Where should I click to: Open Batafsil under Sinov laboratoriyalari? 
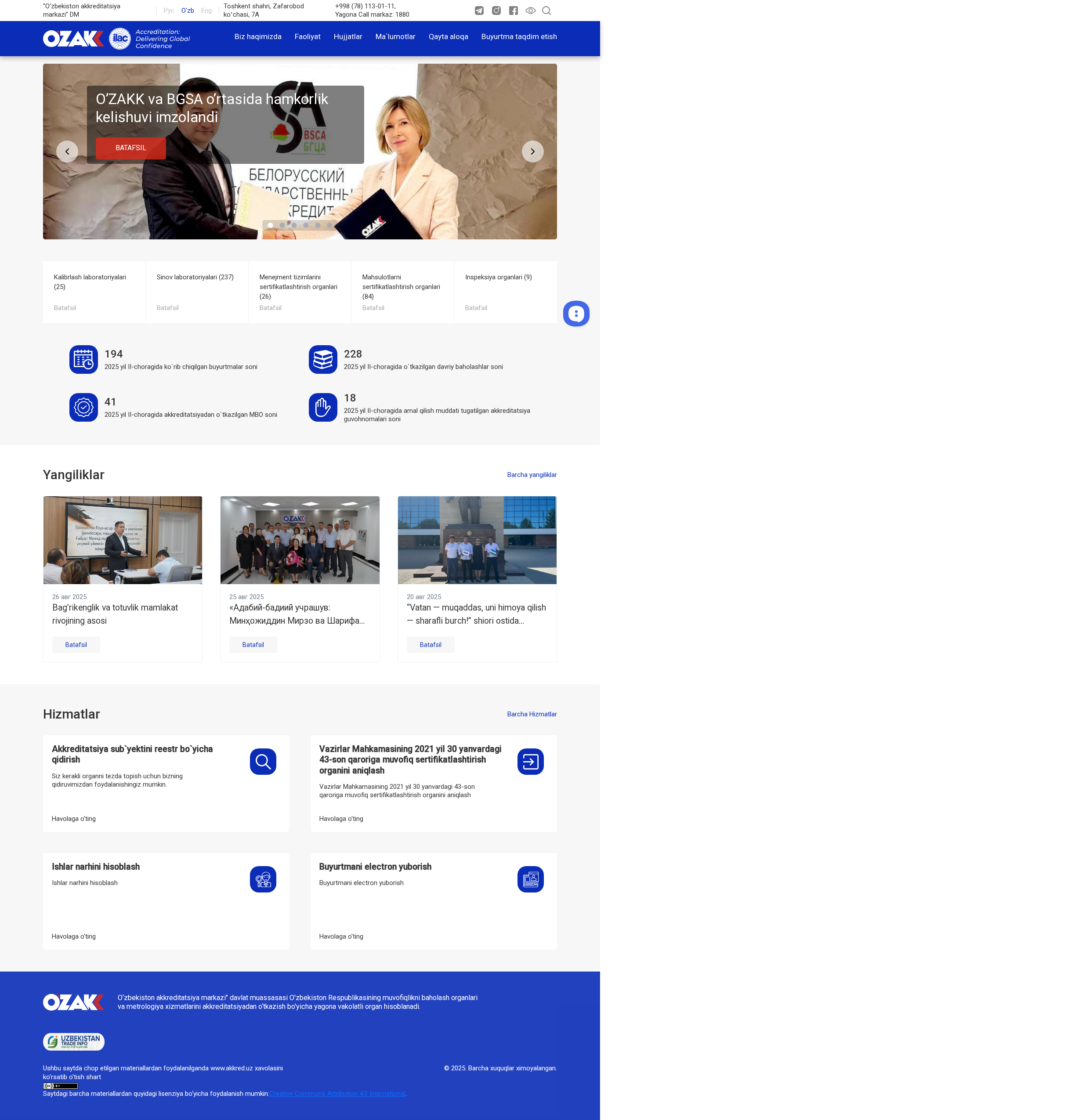(x=167, y=308)
